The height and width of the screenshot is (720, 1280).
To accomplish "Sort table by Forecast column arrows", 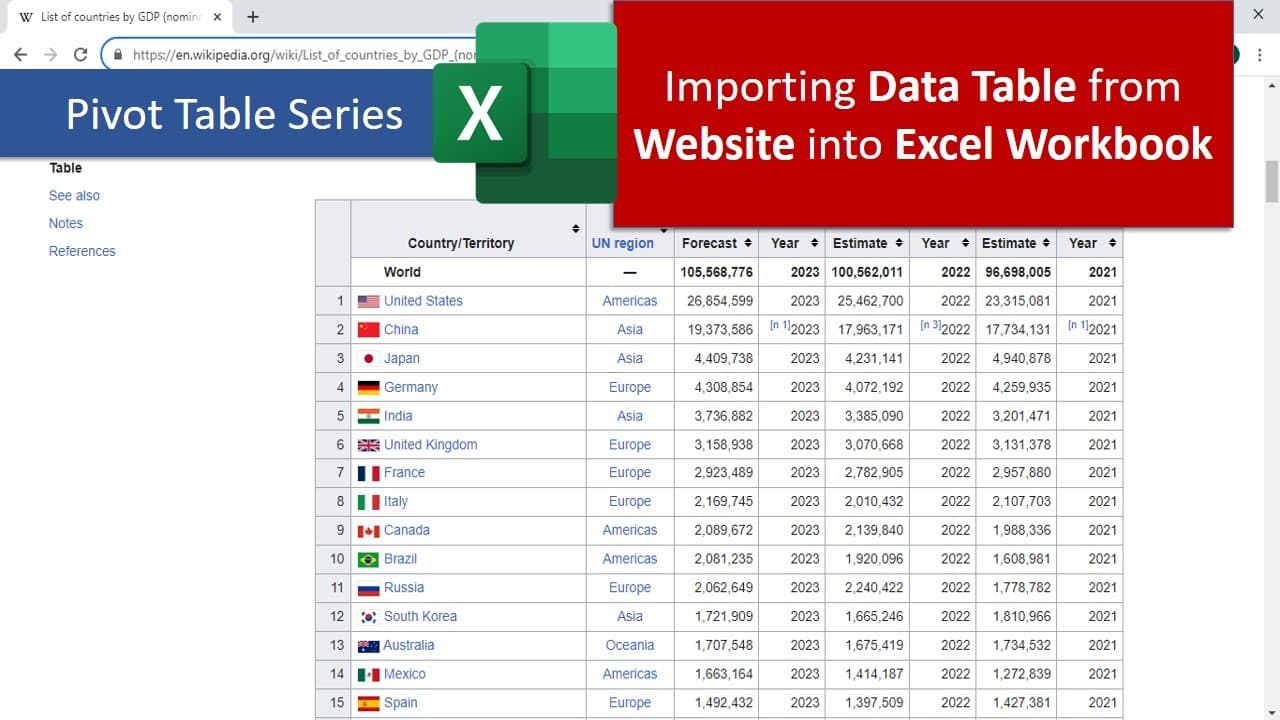I will click(x=745, y=243).
